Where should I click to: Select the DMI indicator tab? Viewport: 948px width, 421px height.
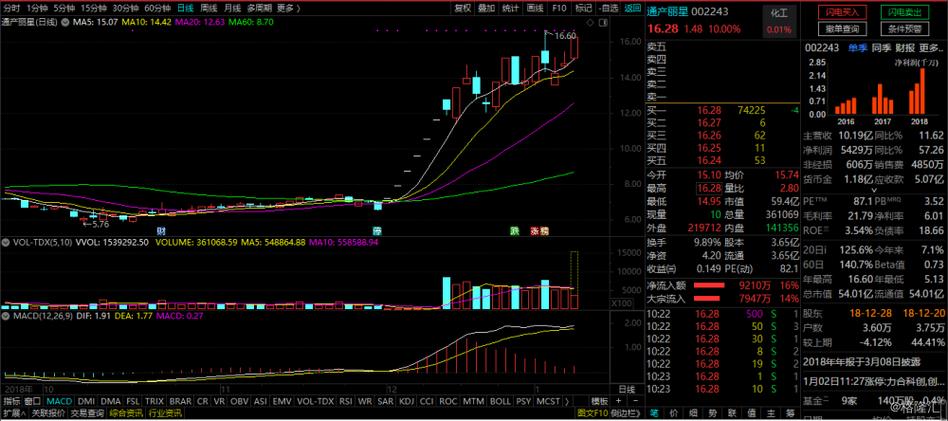point(86,401)
